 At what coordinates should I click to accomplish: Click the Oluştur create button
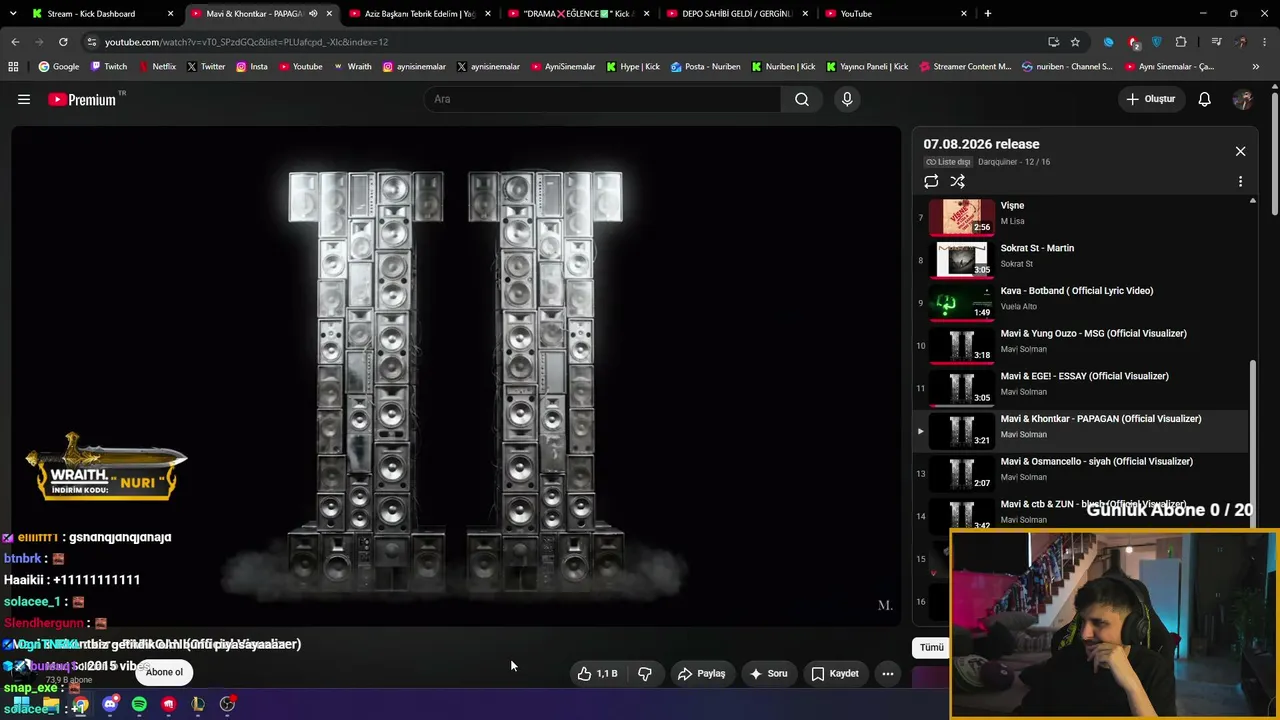point(1151,99)
